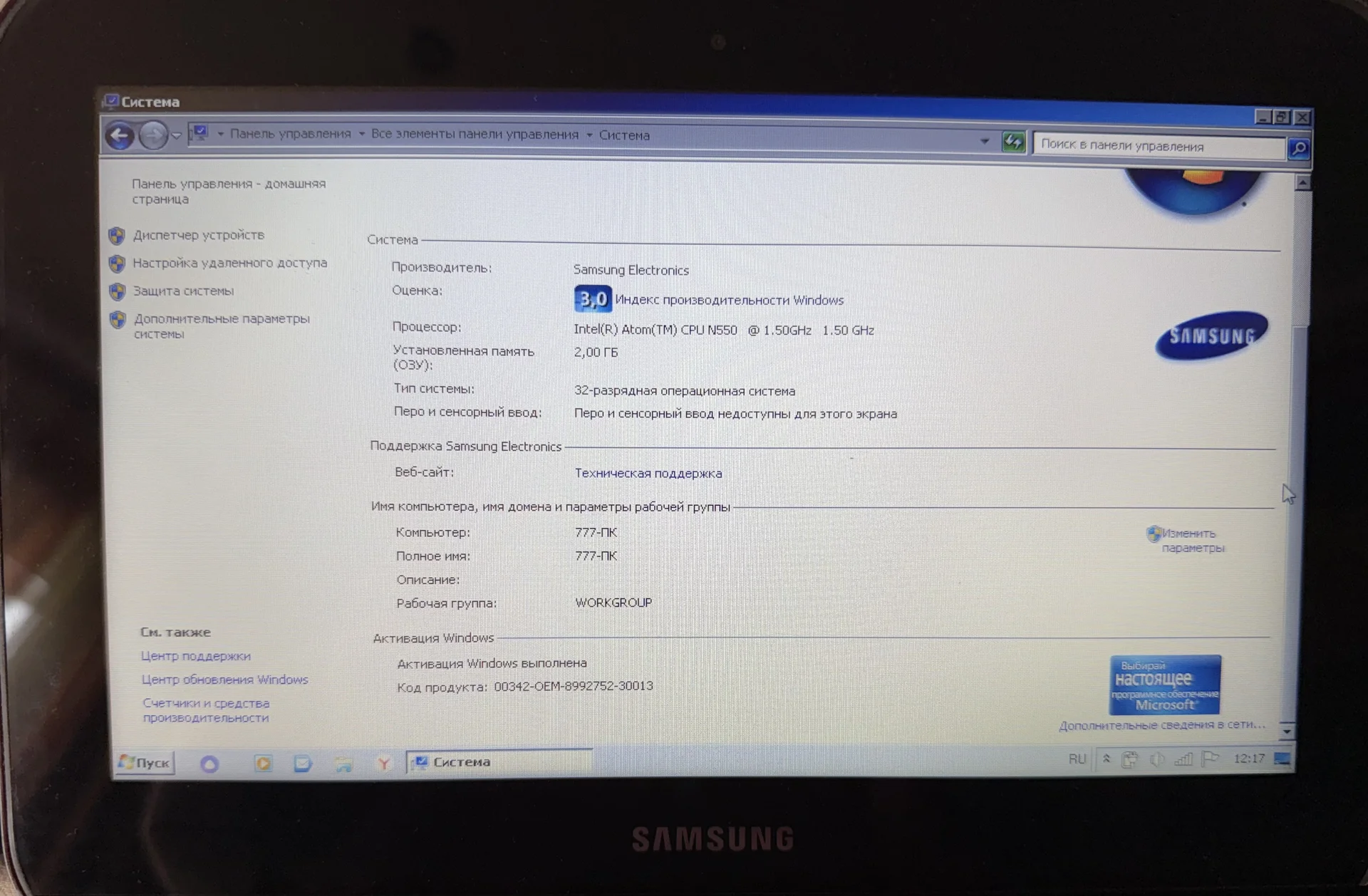Open 'Техническая поддержка' website link
The image size is (1368, 896).
click(x=648, y=473)
